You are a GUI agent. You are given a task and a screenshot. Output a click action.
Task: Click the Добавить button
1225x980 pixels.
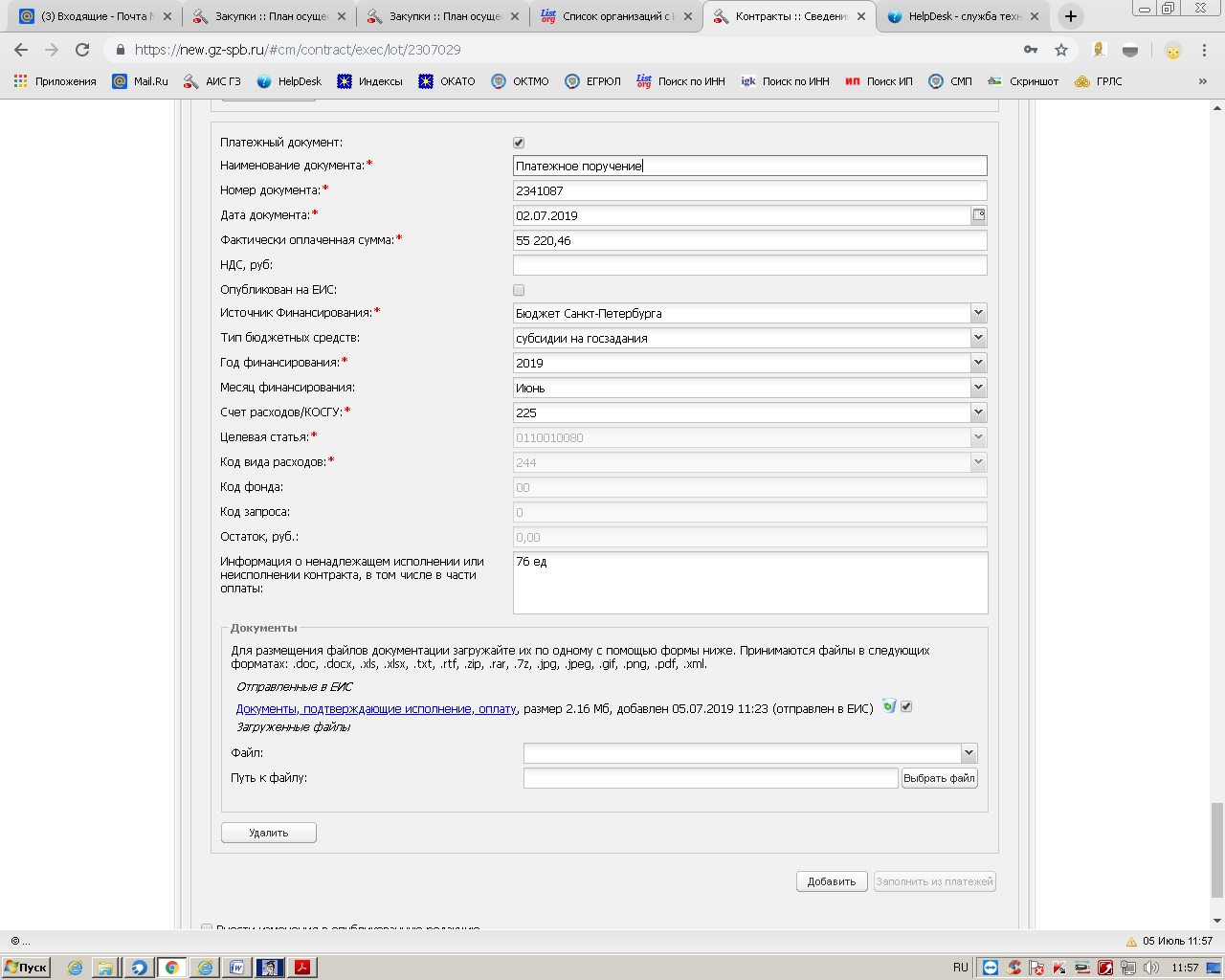[x=832, y=881]
